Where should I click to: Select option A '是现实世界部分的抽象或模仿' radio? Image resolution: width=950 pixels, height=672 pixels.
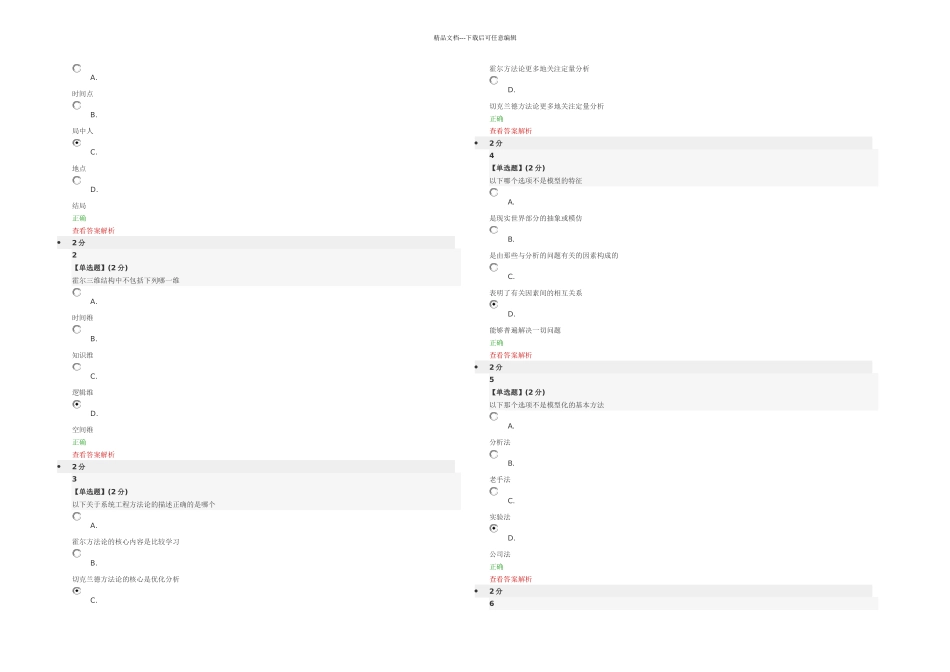(x=494, y=193)
